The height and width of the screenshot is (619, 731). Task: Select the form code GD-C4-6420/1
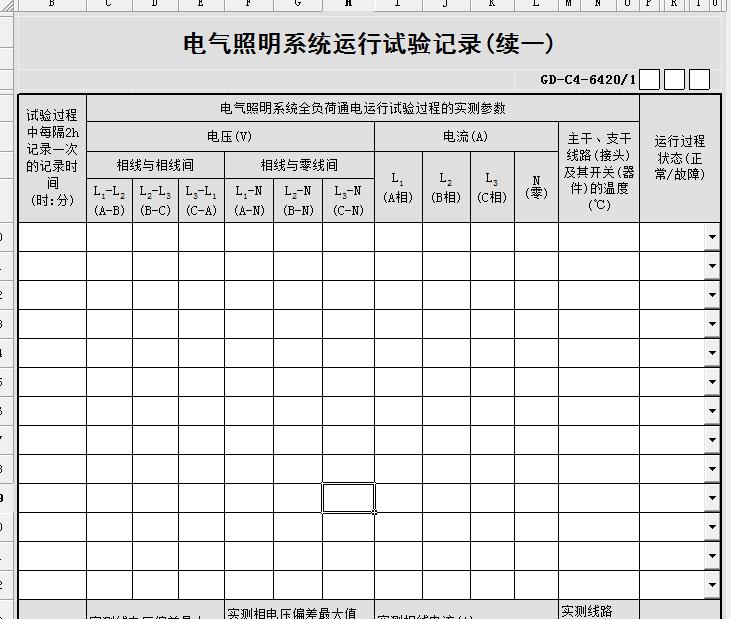(588, 80)
